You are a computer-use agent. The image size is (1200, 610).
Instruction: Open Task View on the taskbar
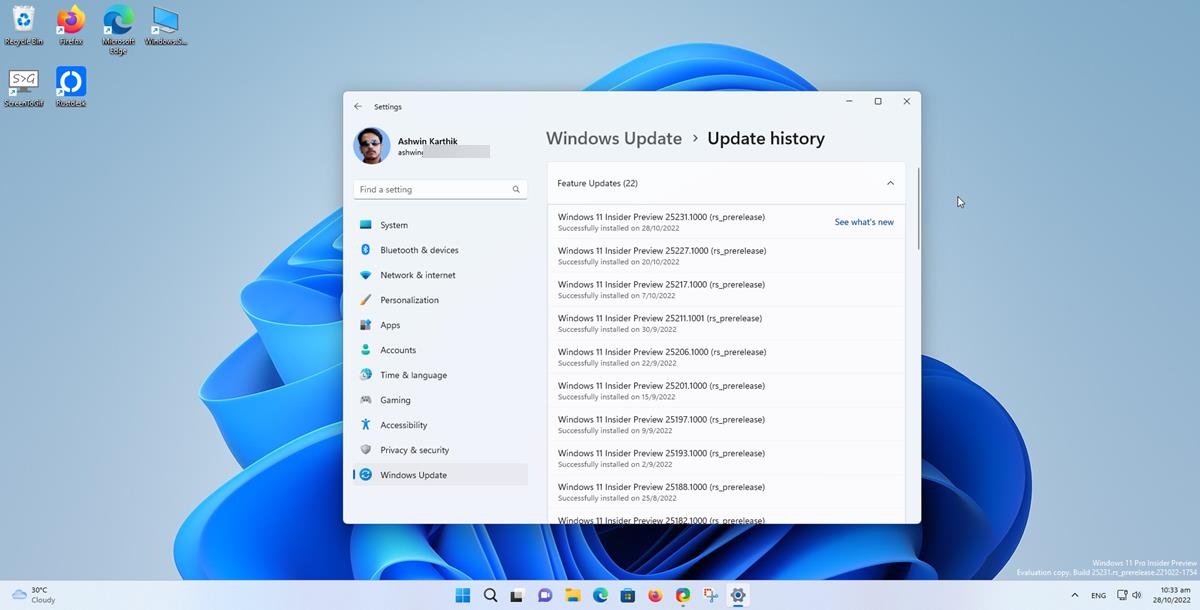517,595
